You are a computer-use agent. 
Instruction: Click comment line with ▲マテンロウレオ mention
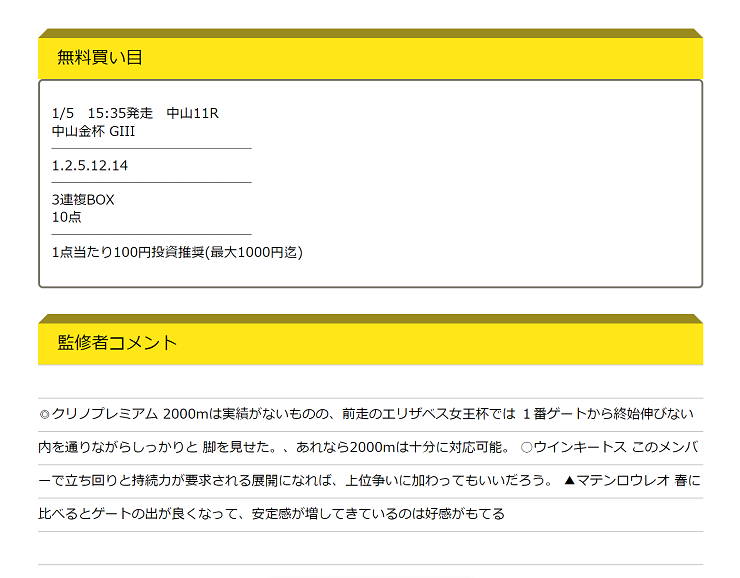pos(370,481)
